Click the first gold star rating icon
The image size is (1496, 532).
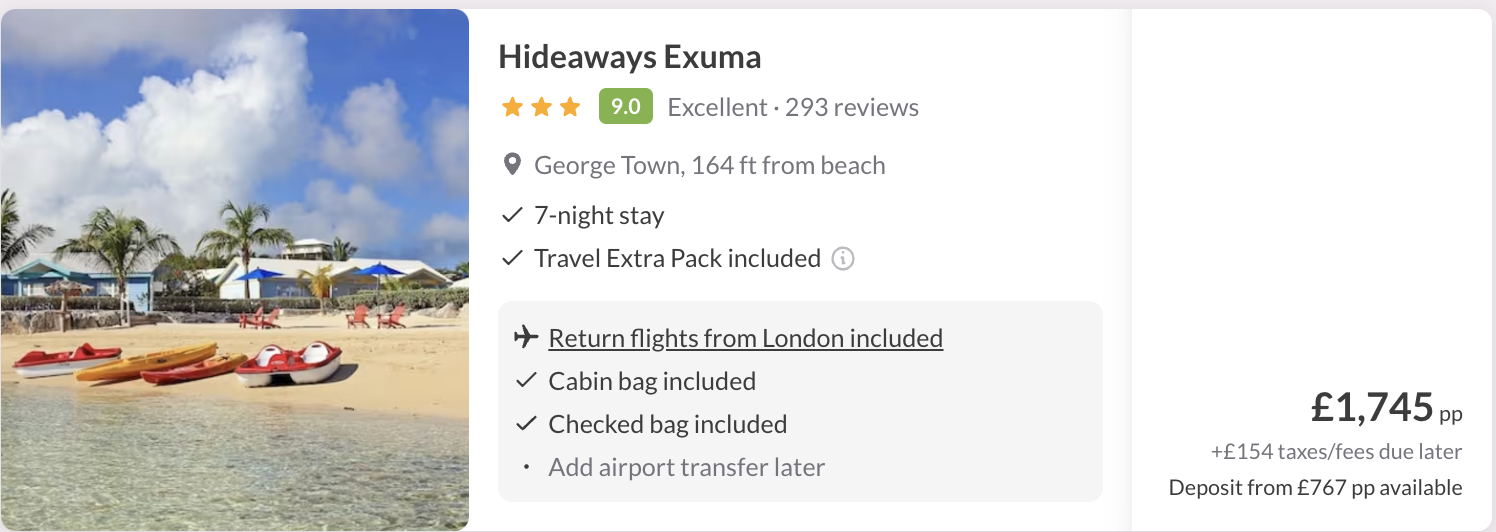coord(512,107)
